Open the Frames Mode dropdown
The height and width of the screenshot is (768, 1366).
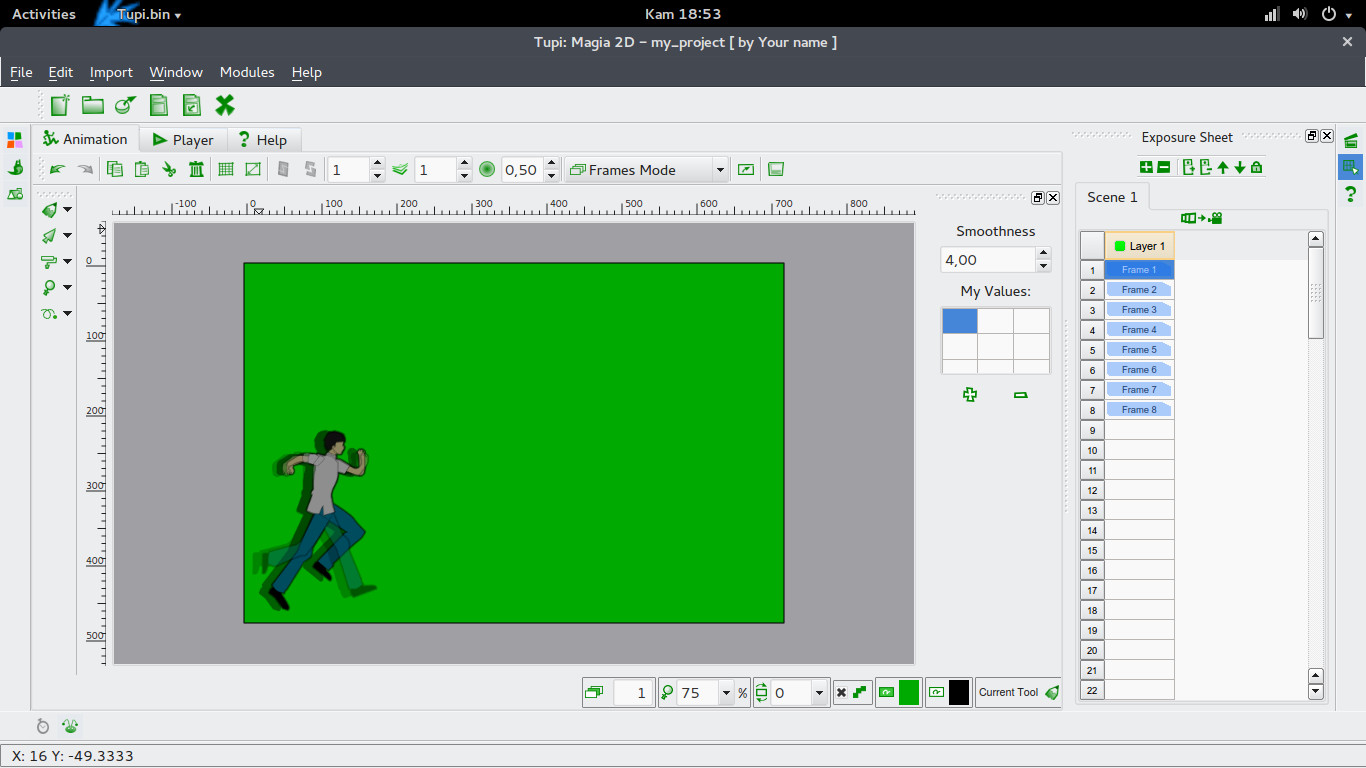pyautogui.click(x=646, y=170)
